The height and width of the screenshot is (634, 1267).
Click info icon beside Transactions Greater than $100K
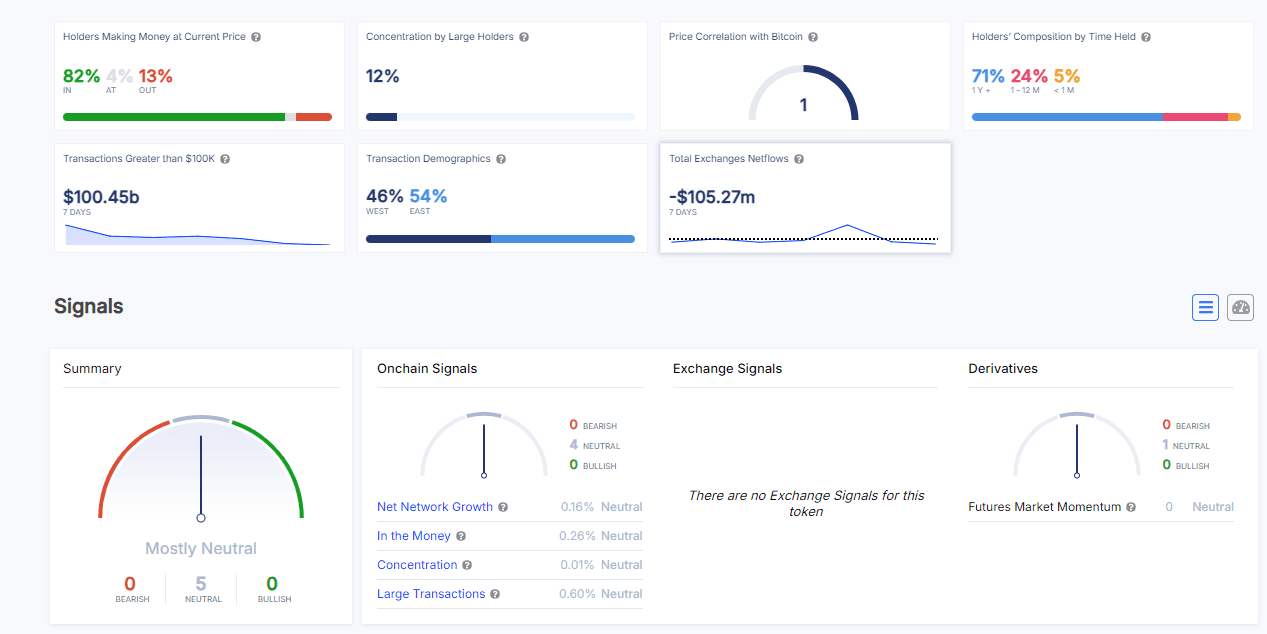point(225,159)
